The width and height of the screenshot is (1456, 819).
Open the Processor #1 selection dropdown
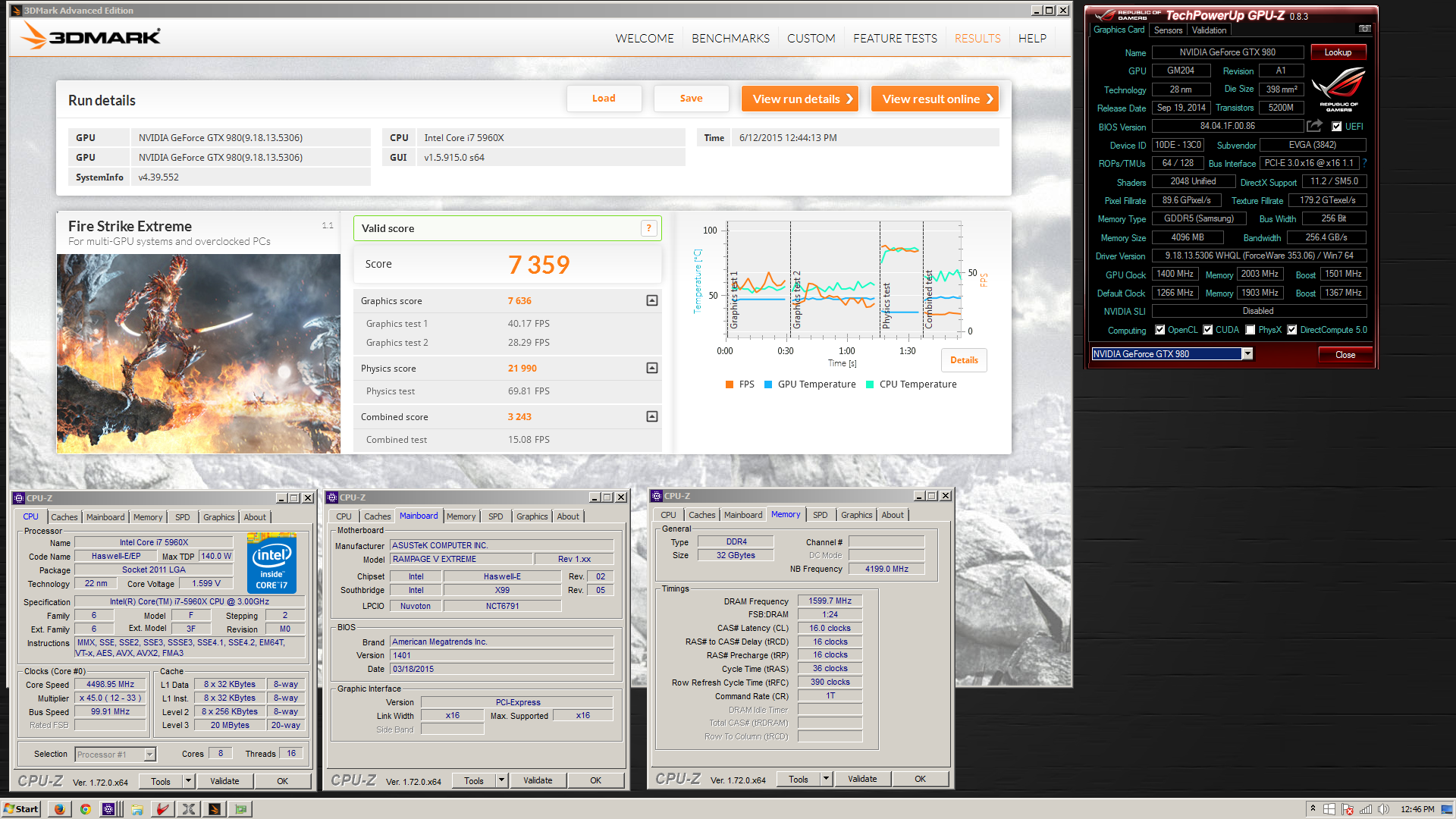[149, 755]
